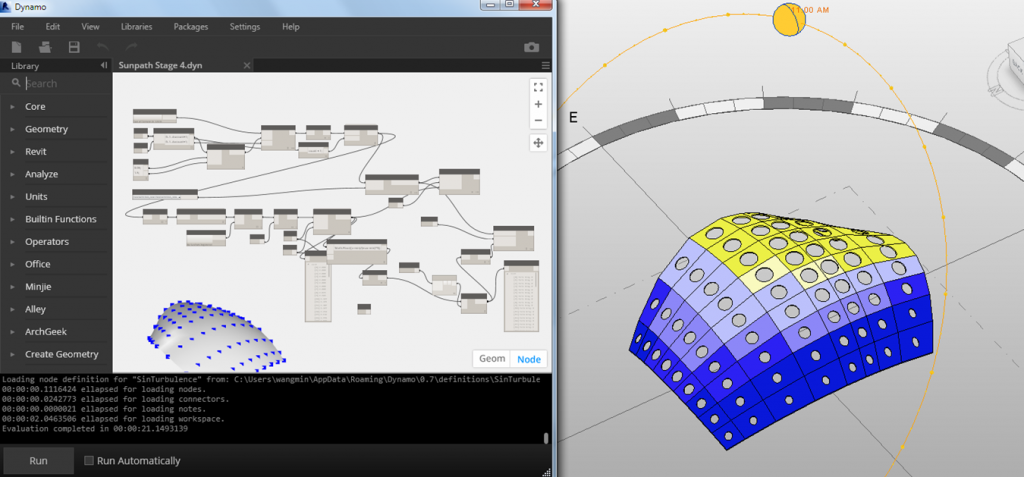Screen dimensions: 1024x477
Task: Expand the Core library category
Action: tap(35, 106)
